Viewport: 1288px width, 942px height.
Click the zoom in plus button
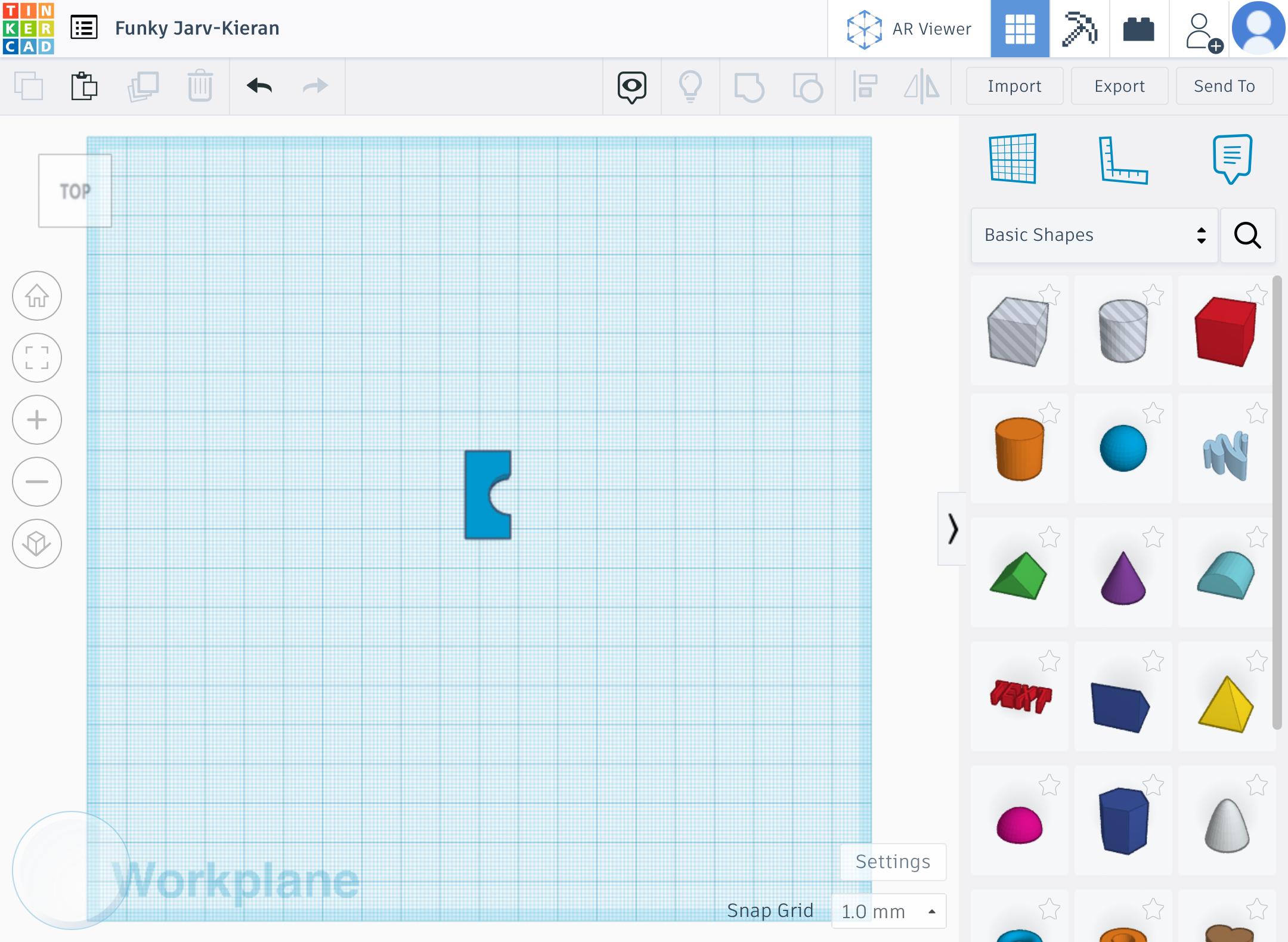[x=37, y=420]
